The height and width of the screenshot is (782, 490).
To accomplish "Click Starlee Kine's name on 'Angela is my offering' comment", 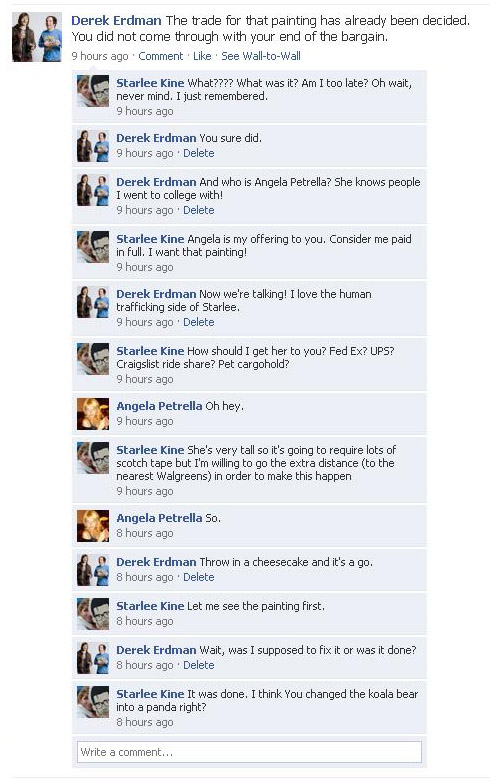I will (x=150, y=239).
